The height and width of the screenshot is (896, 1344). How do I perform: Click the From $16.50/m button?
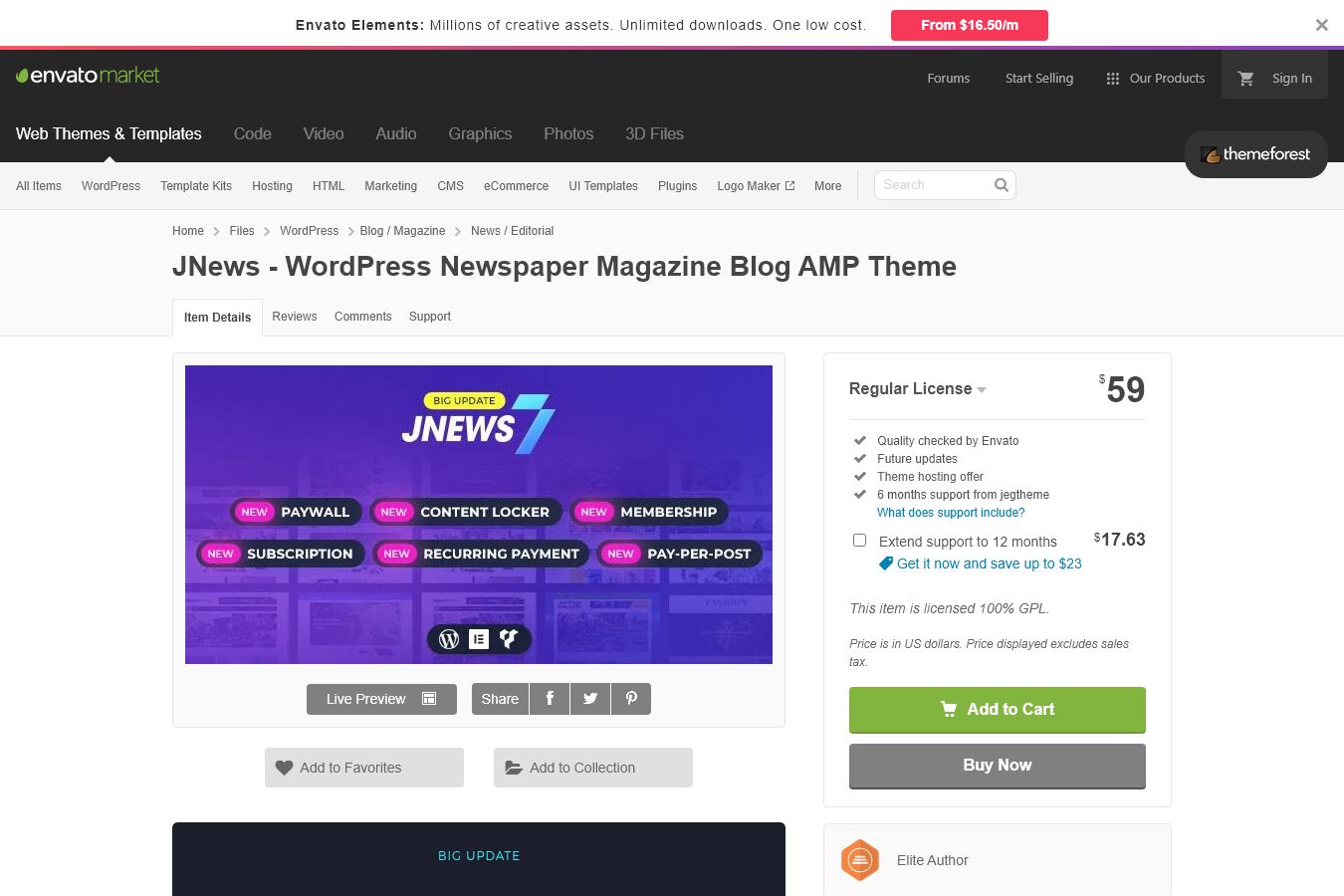click(970, 25)
